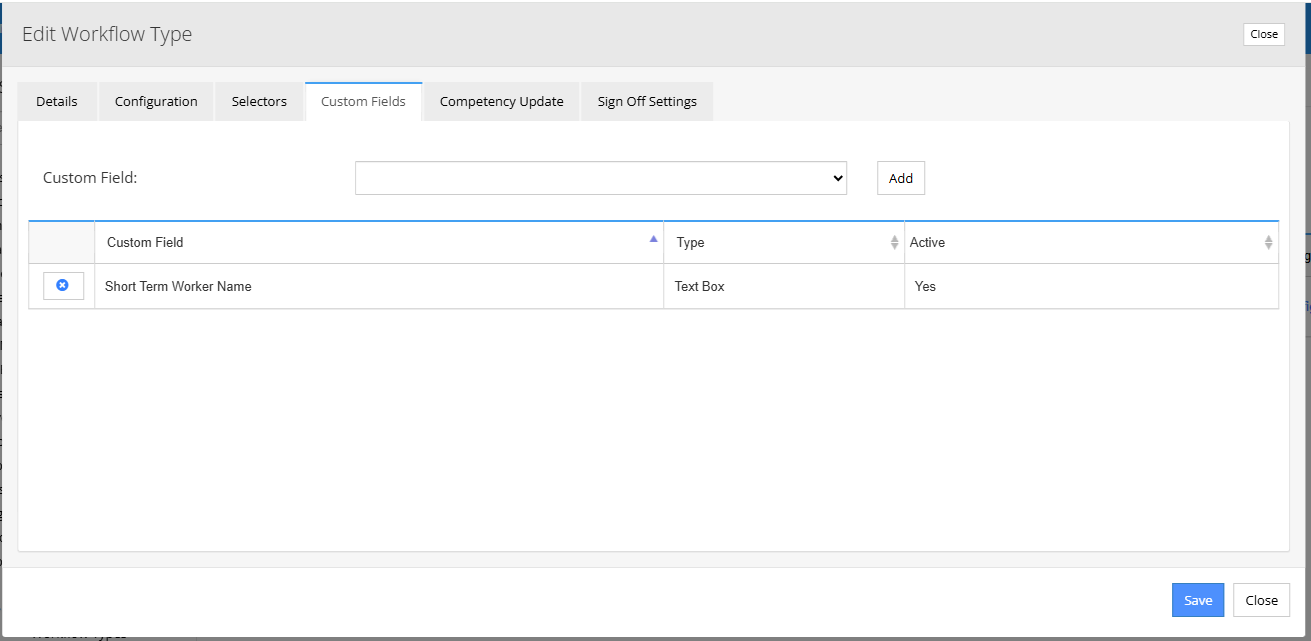Click the Close button in the footer

click(1261, 600)
